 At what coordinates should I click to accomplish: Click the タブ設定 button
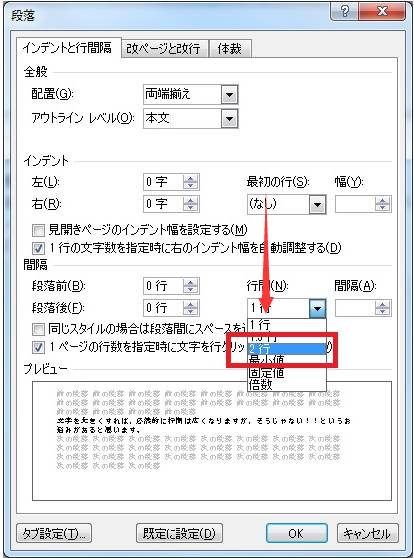[x=54, y=533]
